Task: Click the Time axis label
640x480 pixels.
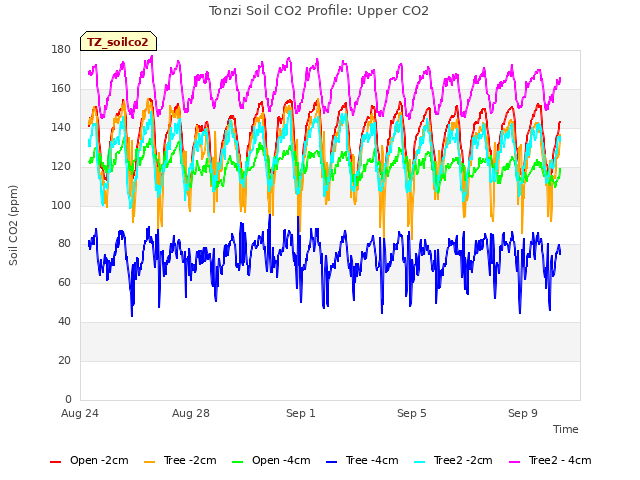Action: pos(566,429)
